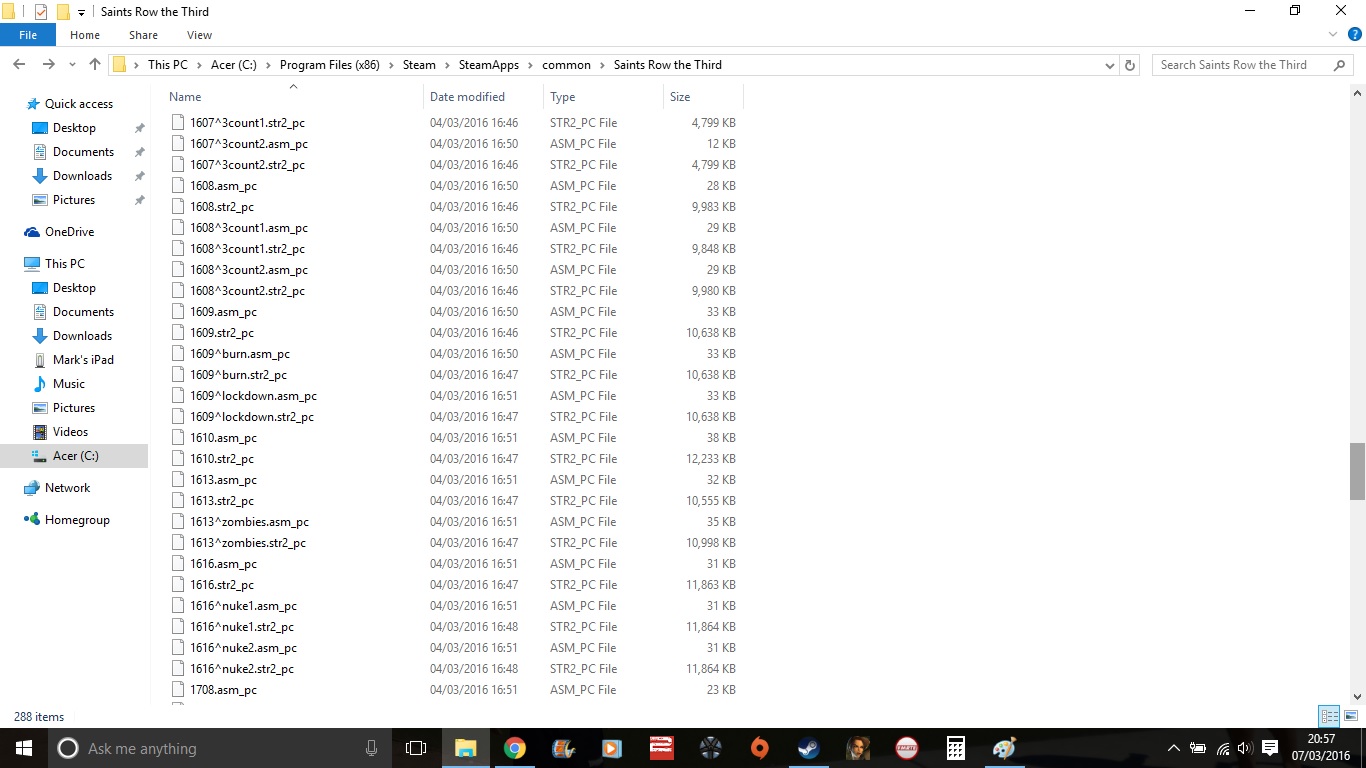Click the vertical scrollbar thumb
The height and width of the screenshot is (768, 1366).
point(1357,471)
